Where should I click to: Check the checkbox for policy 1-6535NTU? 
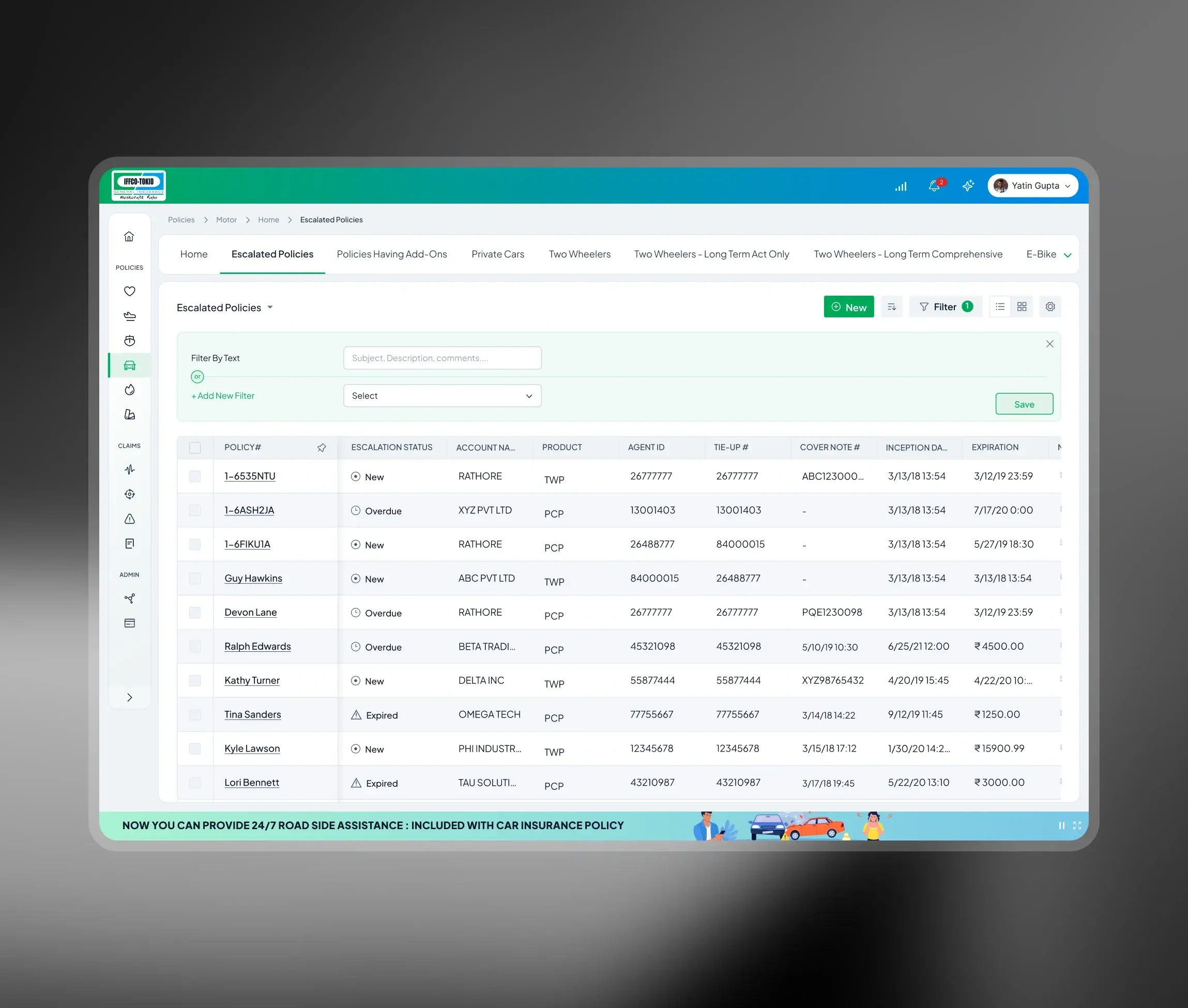[x=195, y=477]
